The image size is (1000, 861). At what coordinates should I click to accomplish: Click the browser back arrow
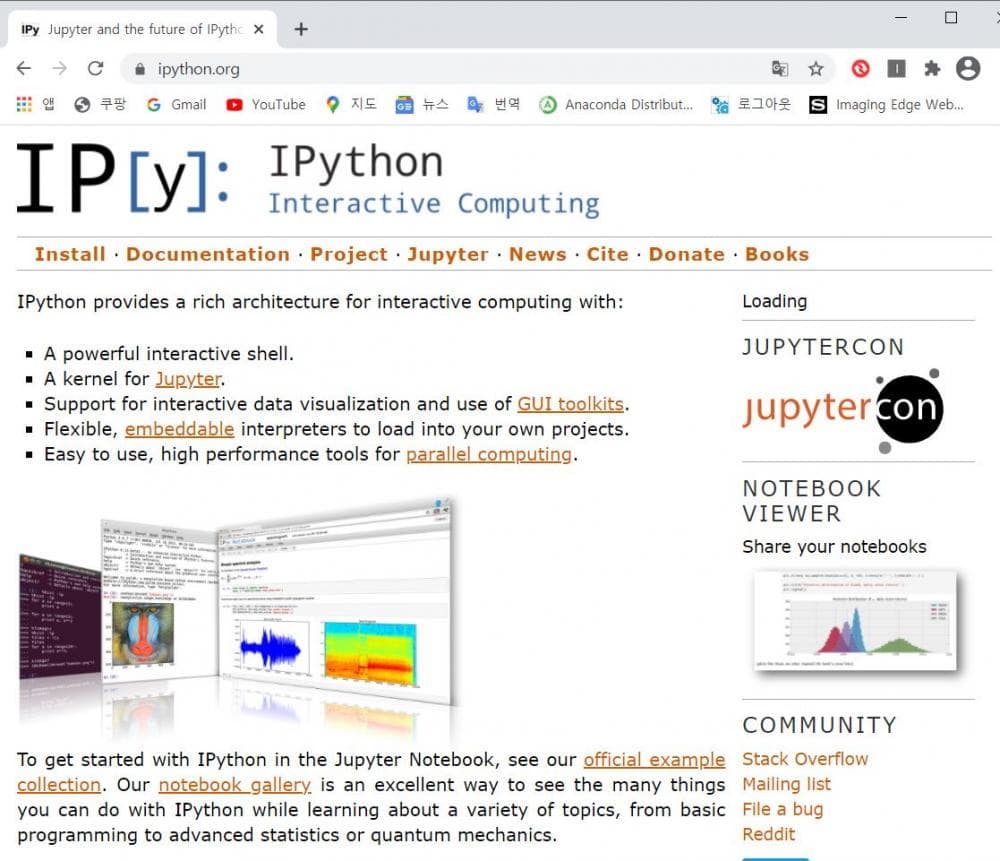24,69
